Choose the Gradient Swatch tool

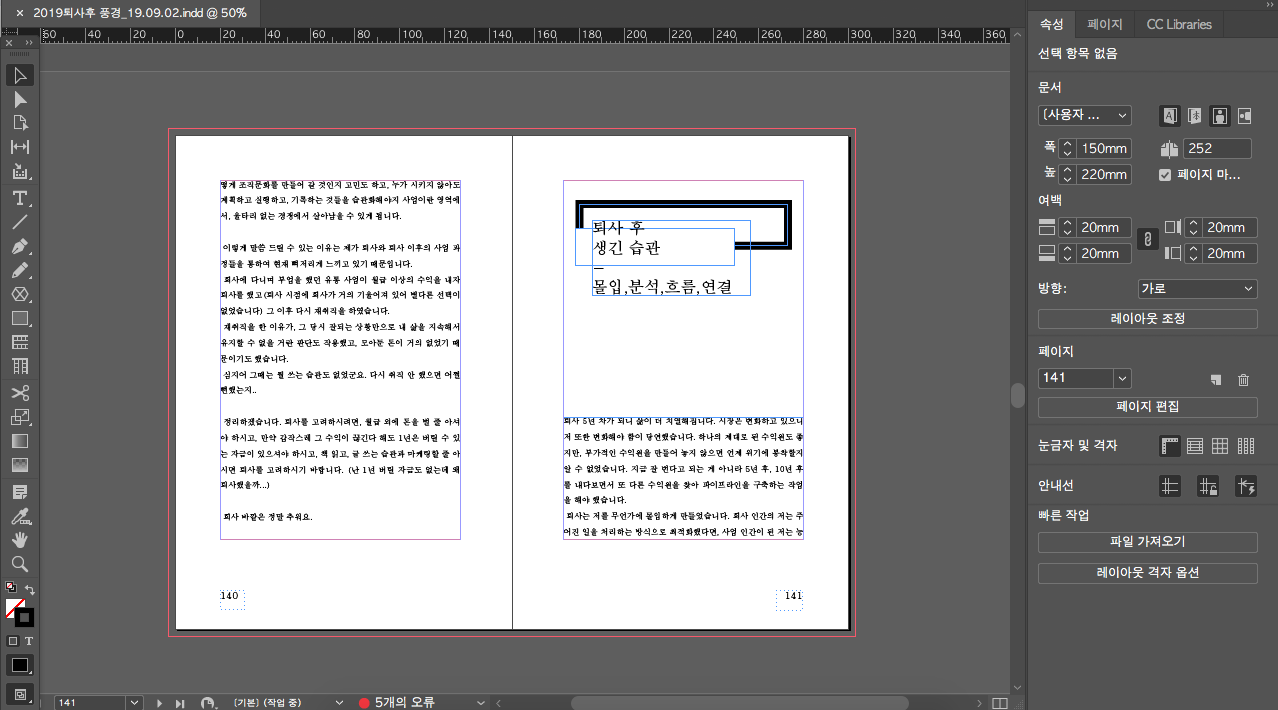tap(19, 440)
